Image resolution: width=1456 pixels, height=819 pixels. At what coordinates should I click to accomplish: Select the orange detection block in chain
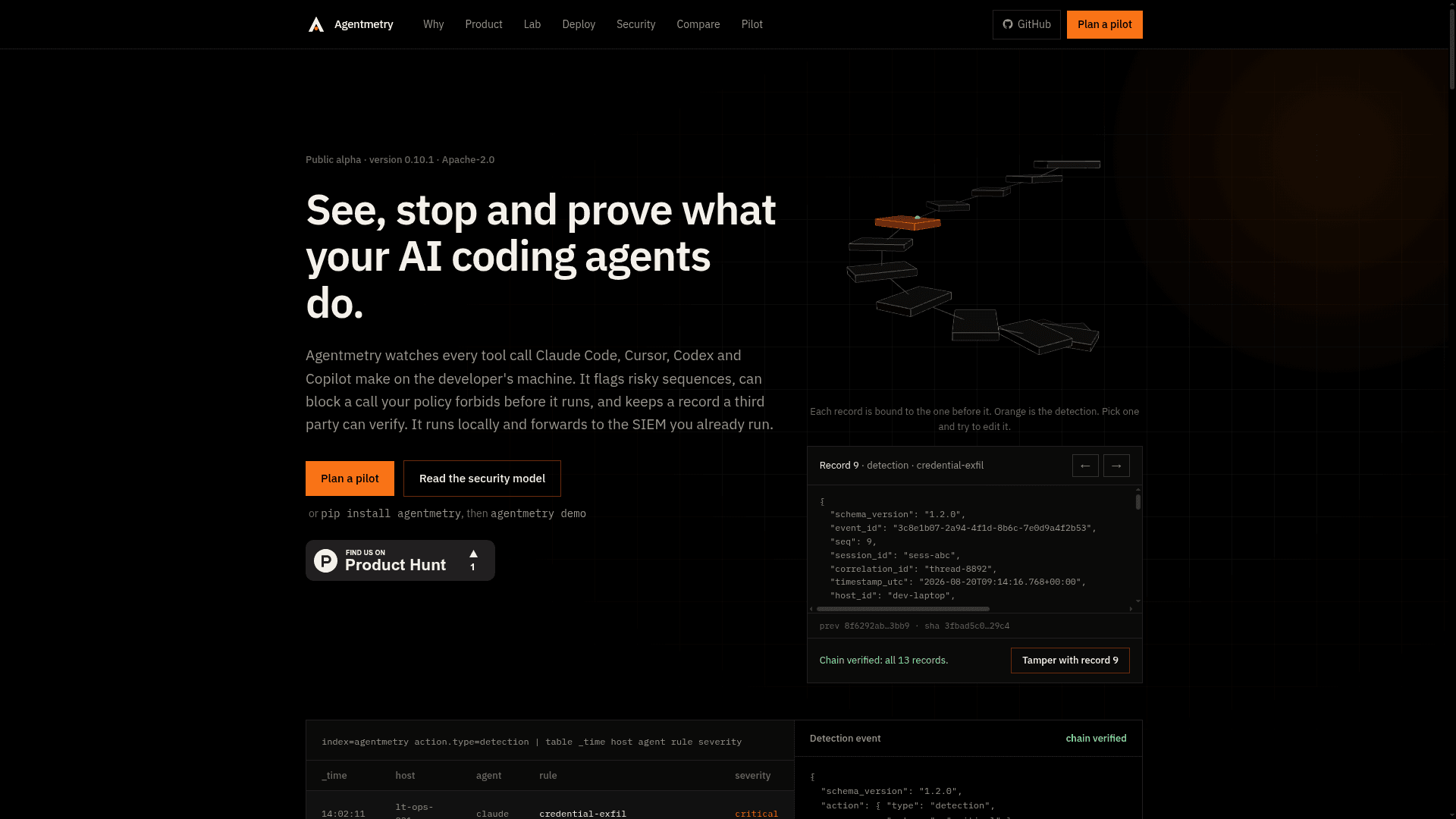point(908,222)
